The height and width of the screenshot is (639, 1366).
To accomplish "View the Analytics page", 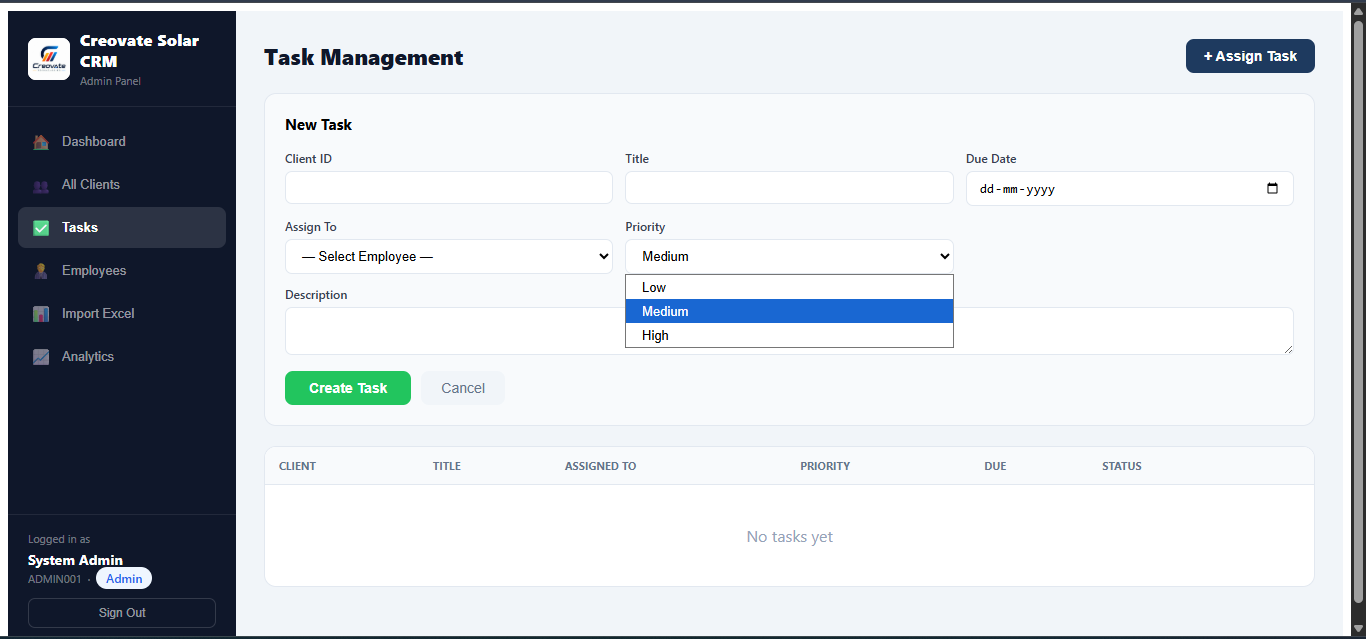I will 122,357.
